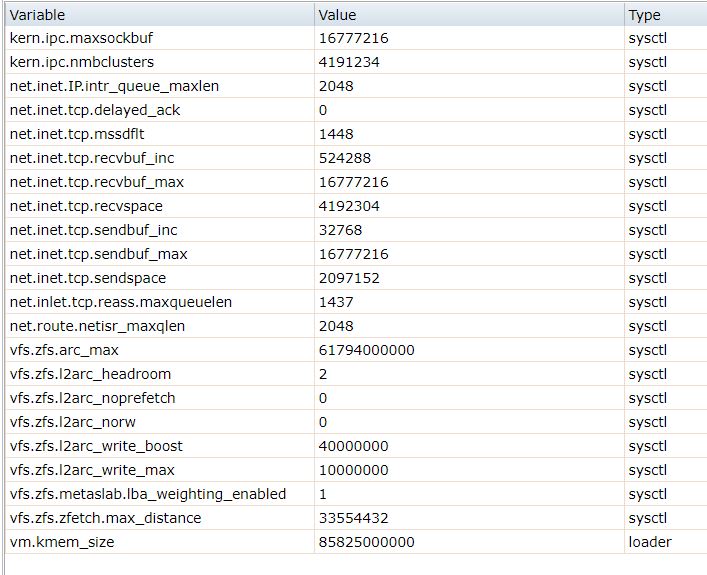Viewport: 707px width, 575px height.
Task: Click value 4191234 for nmbclusters
Action: (349, 62)
